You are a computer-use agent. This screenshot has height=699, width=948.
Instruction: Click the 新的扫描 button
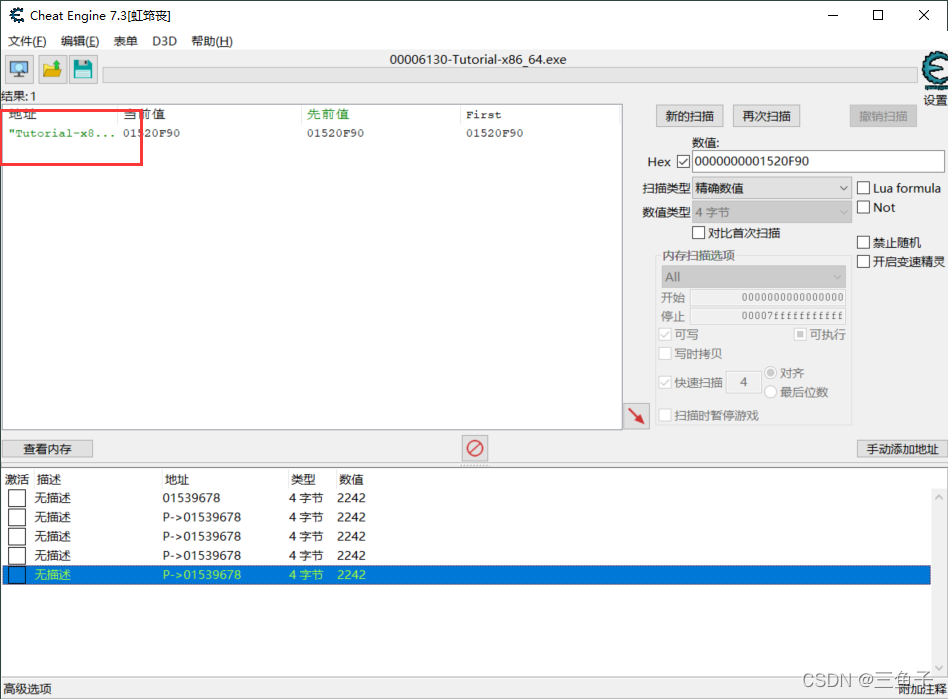coord(689,116)
